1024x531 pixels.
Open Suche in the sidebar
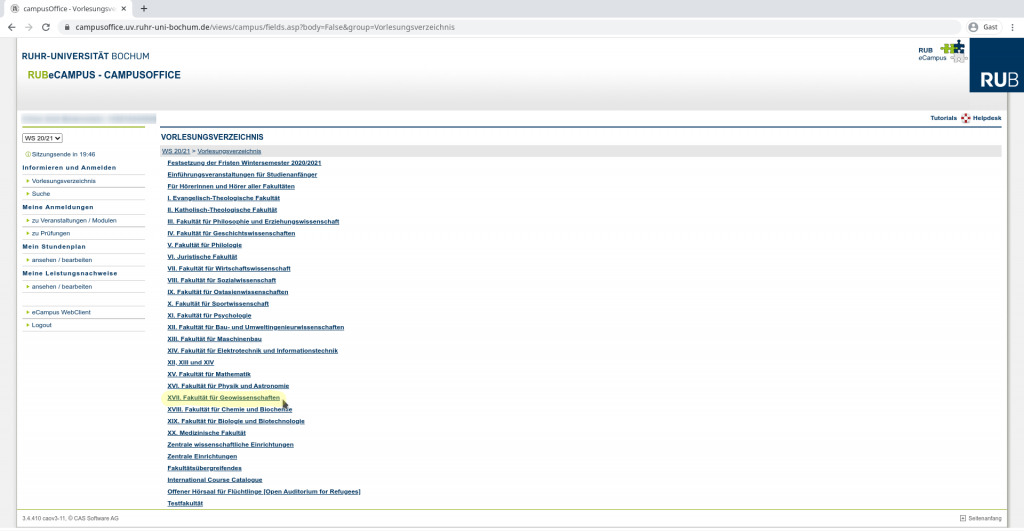[41, 193]
